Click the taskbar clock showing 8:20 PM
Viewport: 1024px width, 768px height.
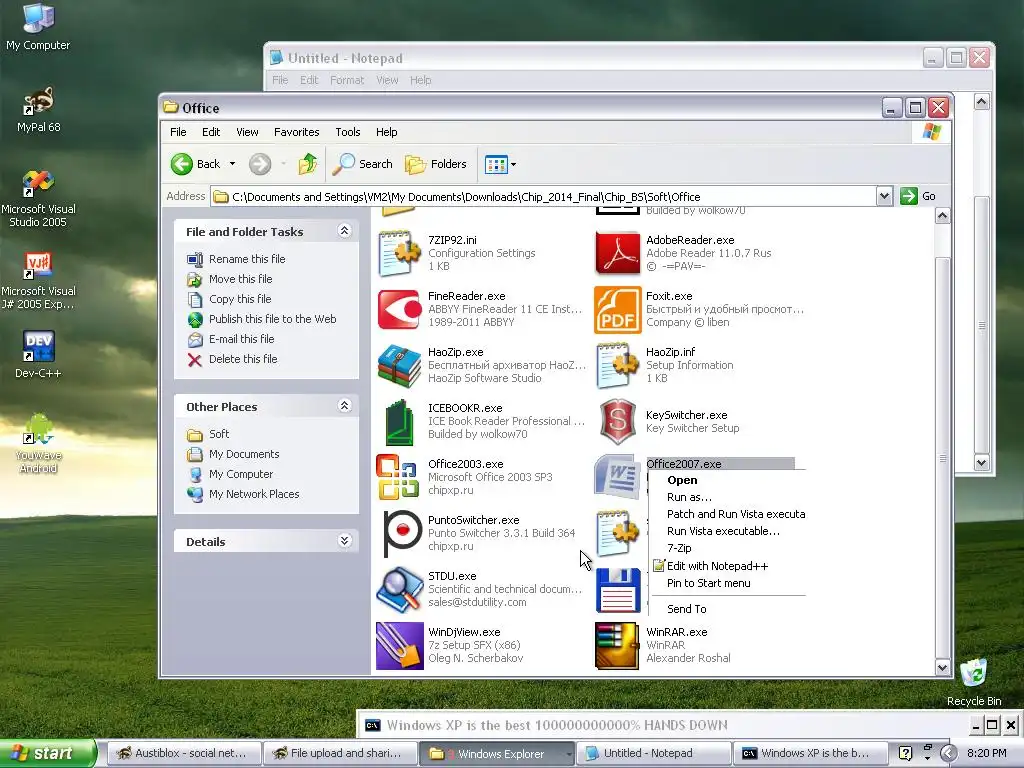pos(986,753)
